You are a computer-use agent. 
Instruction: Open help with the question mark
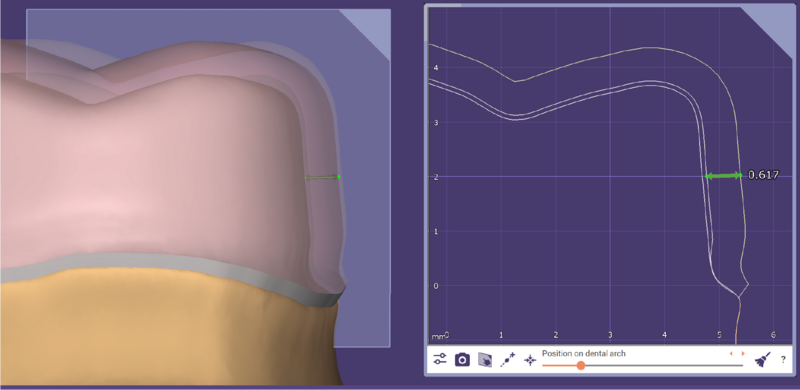coord(783,360)
